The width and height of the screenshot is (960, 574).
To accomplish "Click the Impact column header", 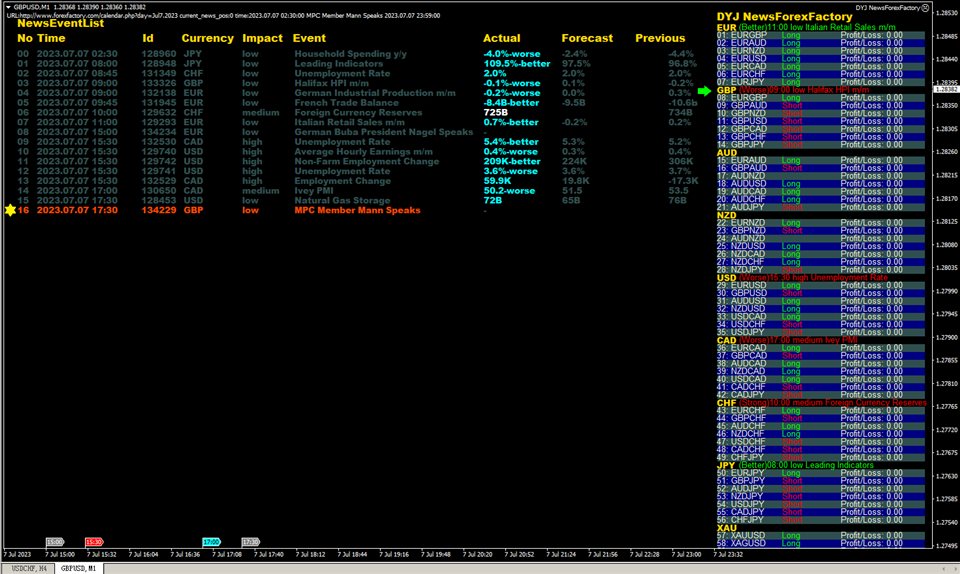I will point(263,38).
